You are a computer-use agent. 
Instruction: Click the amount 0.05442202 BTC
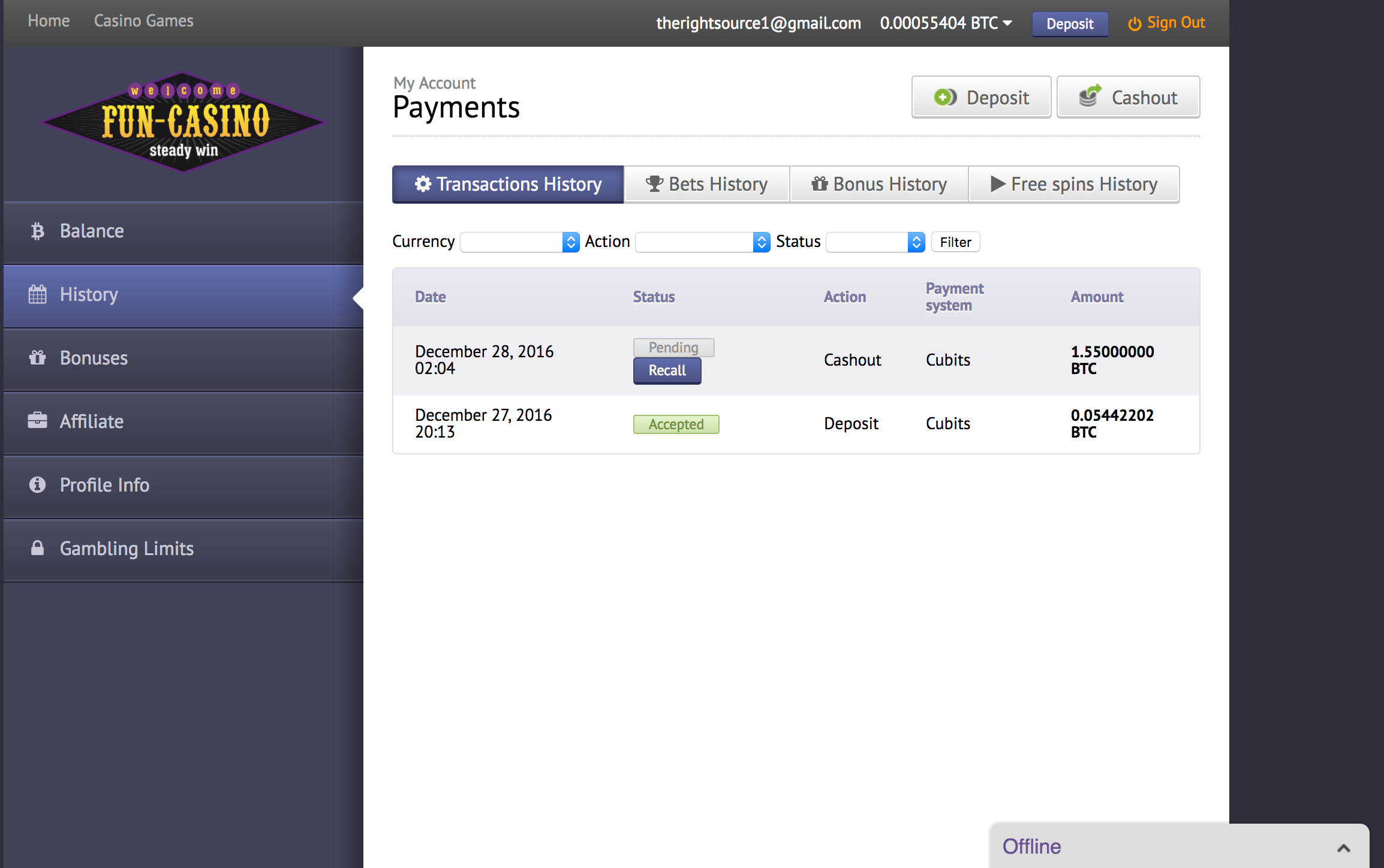coord(1112,423)
